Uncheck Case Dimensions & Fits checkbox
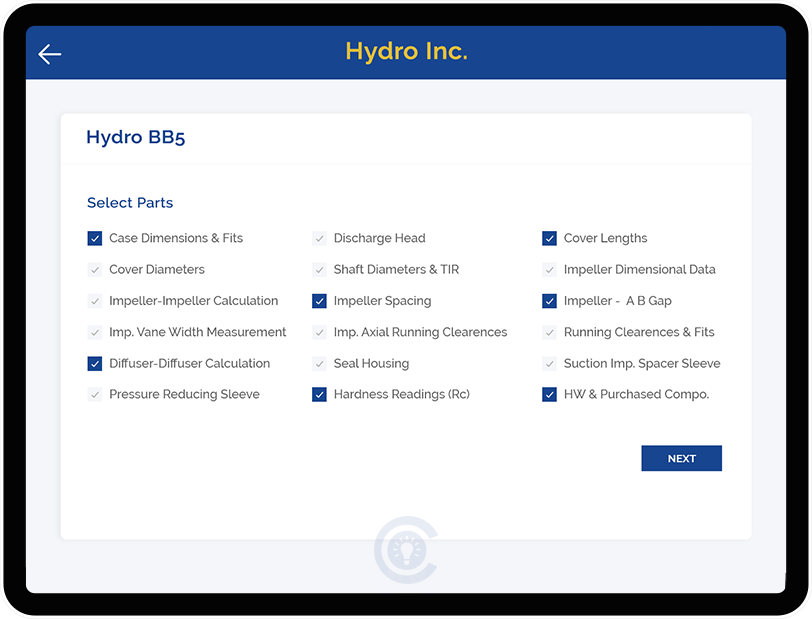 (x=95, y=238)
